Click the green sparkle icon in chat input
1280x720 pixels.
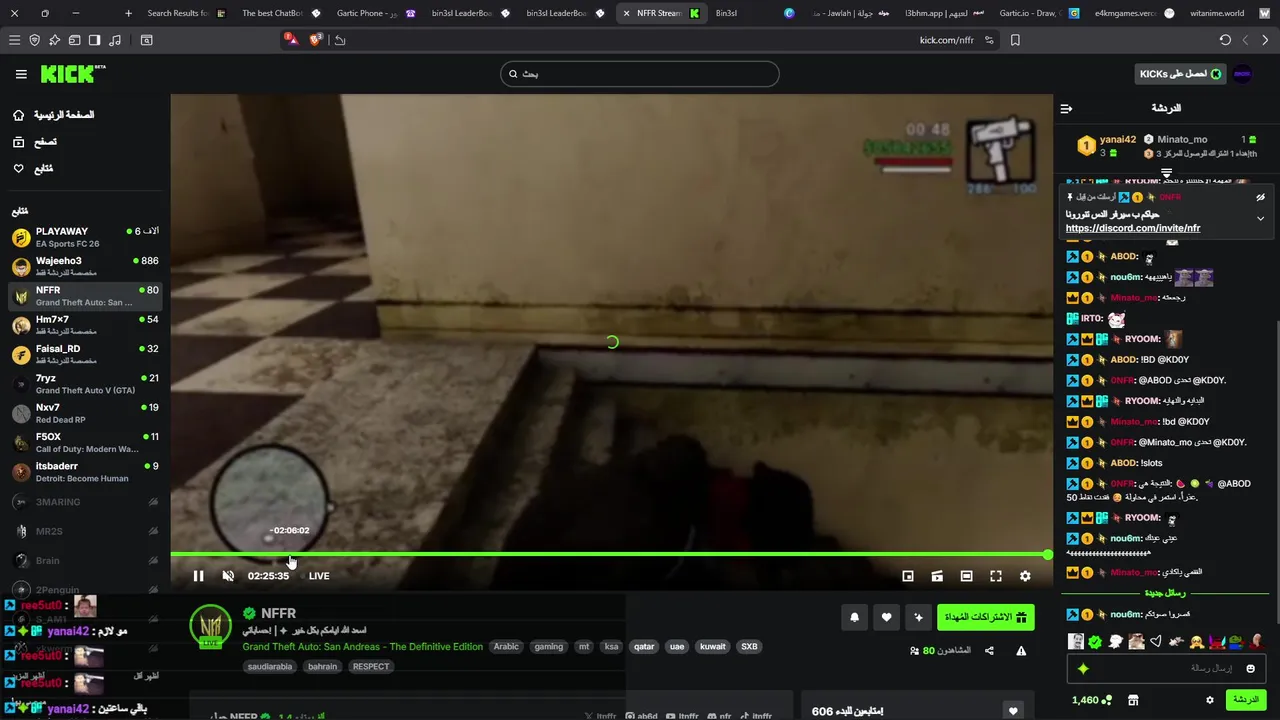pyautogui.click(x=1083, y=668)
